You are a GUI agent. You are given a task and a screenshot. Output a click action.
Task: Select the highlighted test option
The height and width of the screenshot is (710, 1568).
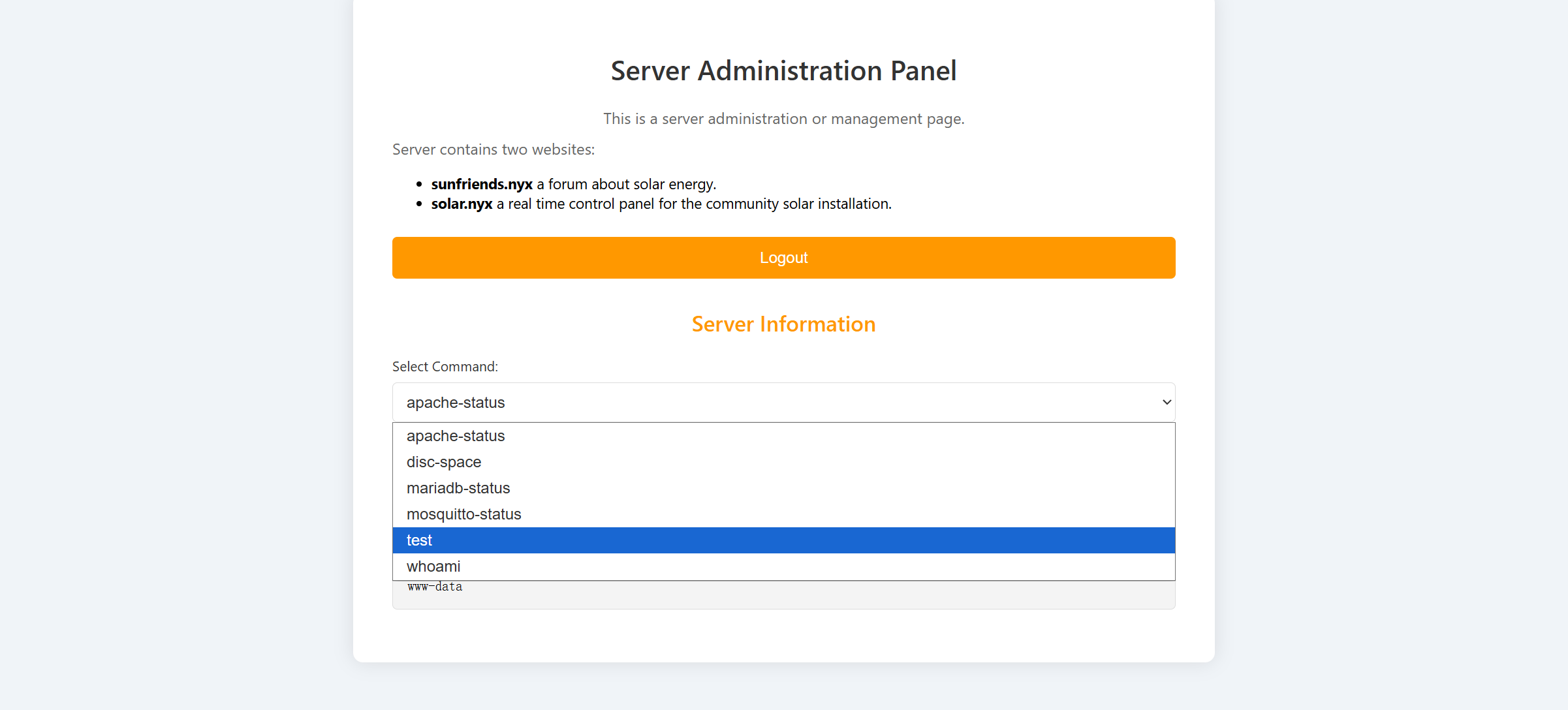[420, 540]
